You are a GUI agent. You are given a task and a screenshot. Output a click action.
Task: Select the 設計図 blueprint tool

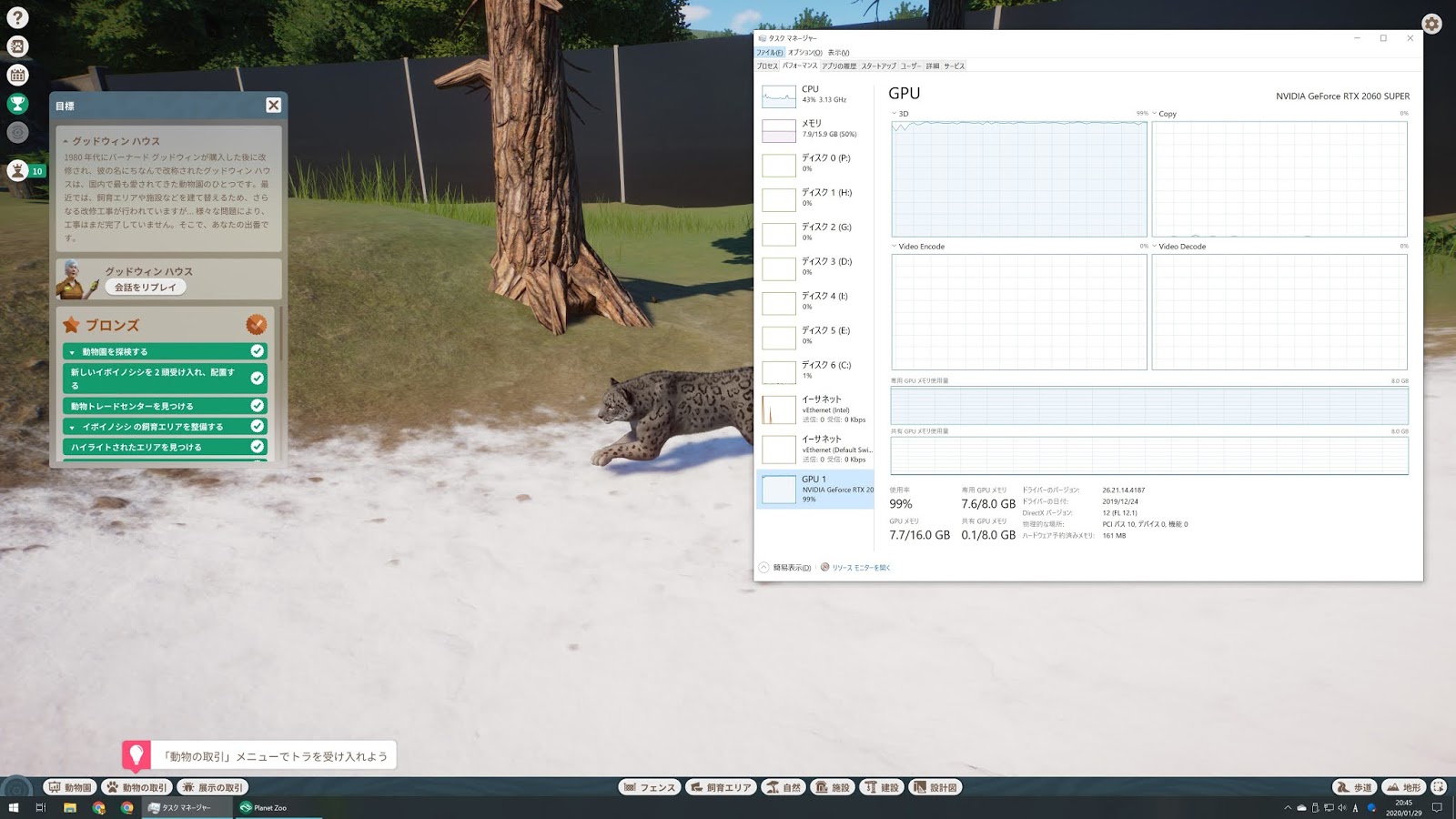[x=935, y=787]
